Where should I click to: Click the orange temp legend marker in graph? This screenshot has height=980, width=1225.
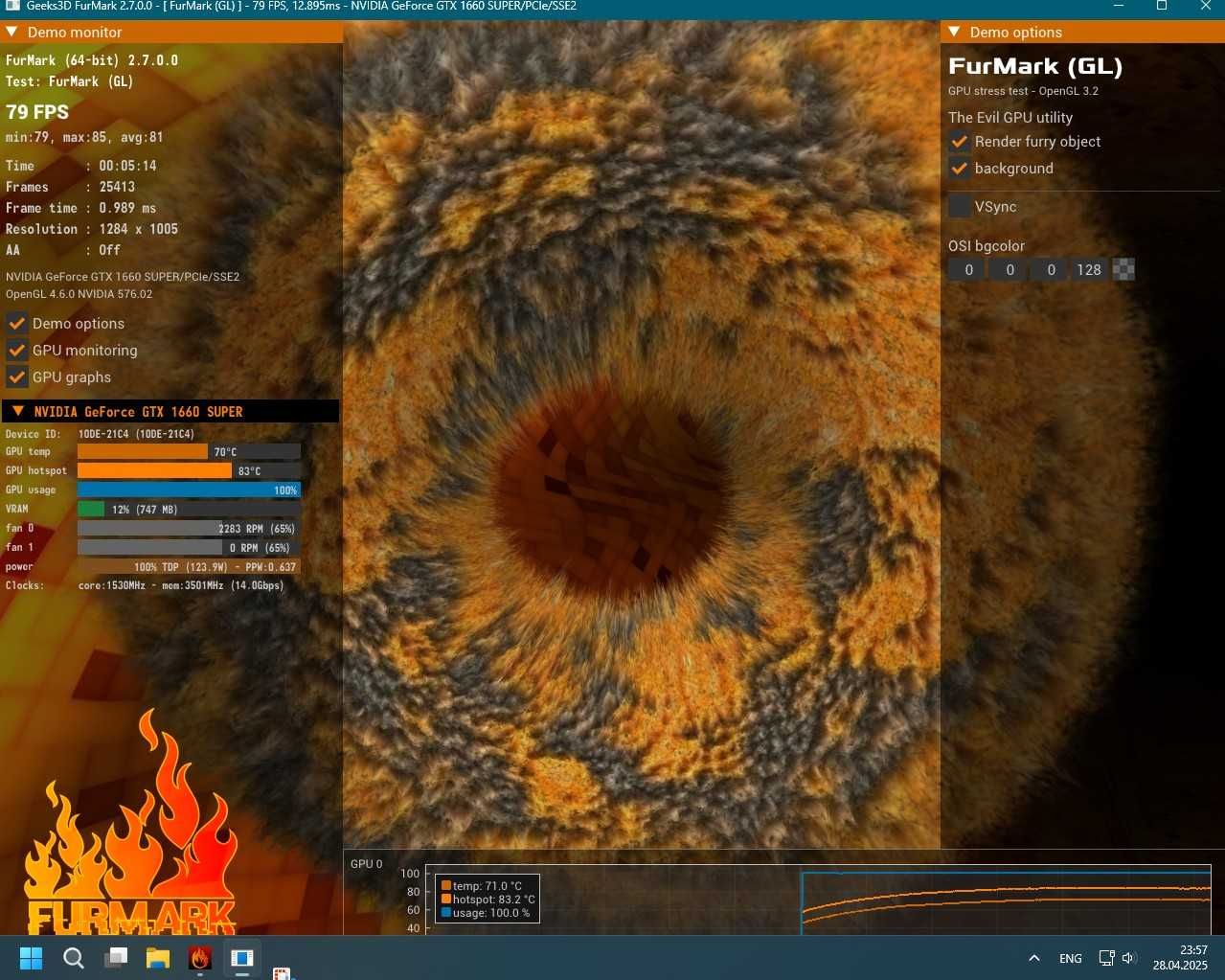(x=446, y=886)
